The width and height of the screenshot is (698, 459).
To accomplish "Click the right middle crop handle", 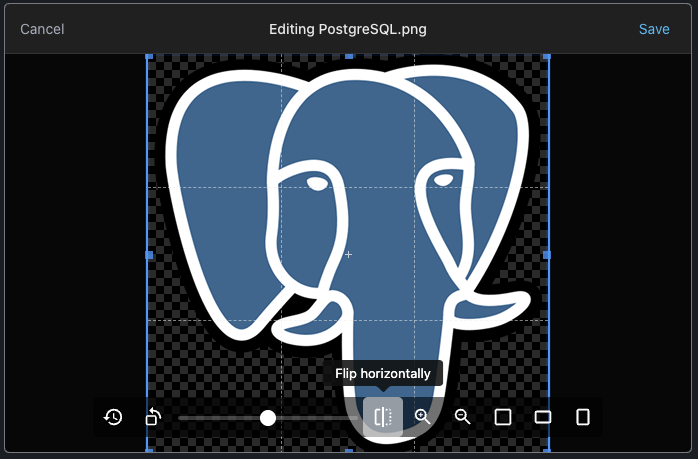I will pyautogui.click(x=547, y=255).
